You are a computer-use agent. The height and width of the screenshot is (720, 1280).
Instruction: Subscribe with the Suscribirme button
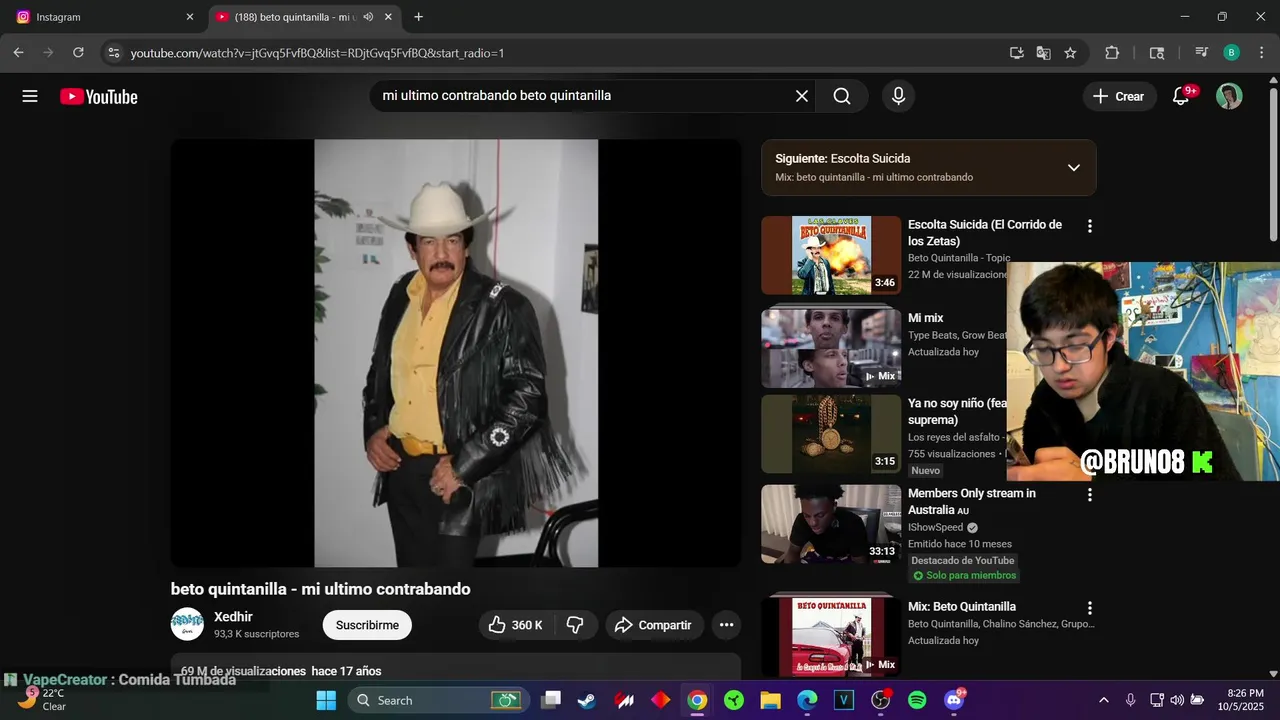(367, 625)
